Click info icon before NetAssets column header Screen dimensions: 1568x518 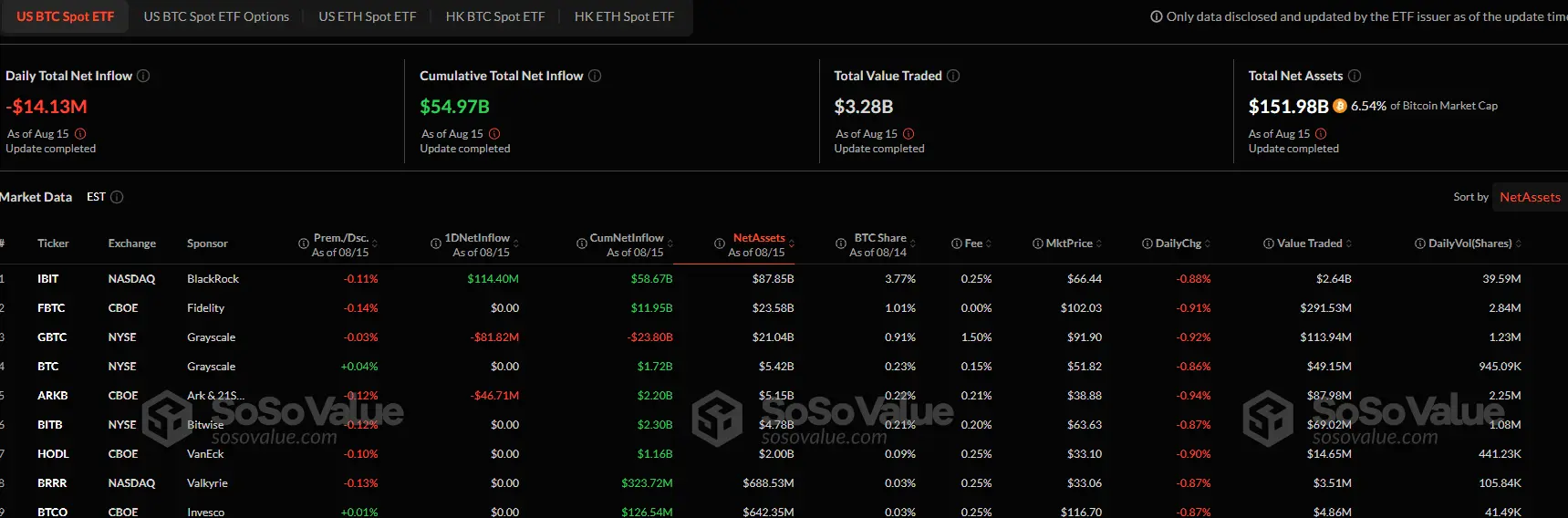pyautogui.click(x=720, y=243)
